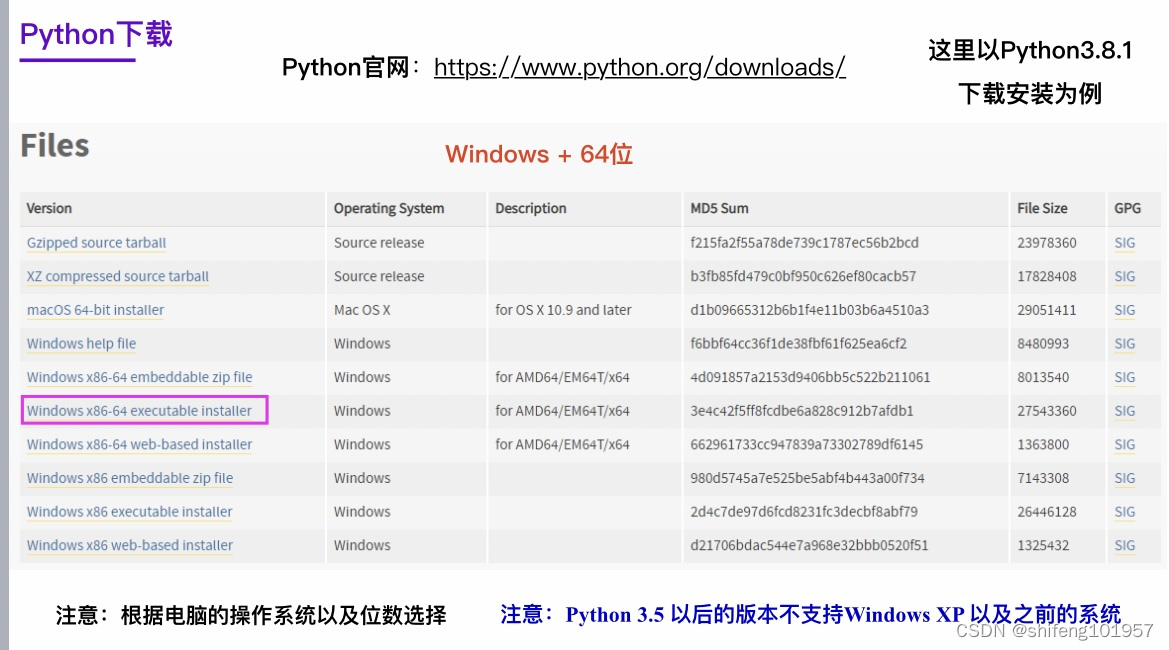The height and width of the screenshot is (650, 1169).
Task: Click the '这里以Python3.8.1' note text
Action: point(1030,51)
